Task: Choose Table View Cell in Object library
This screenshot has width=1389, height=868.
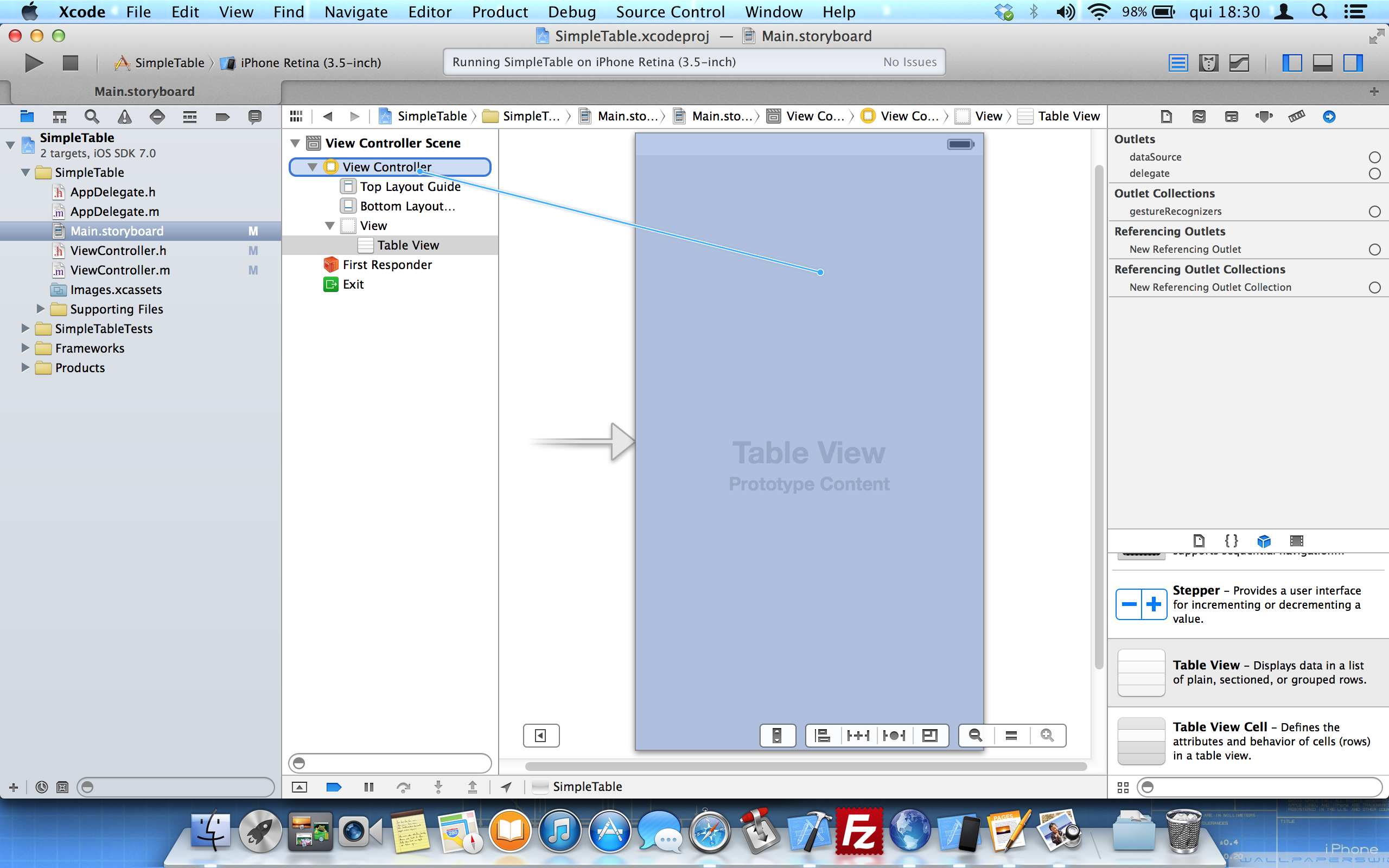Action: point(1248,741)
